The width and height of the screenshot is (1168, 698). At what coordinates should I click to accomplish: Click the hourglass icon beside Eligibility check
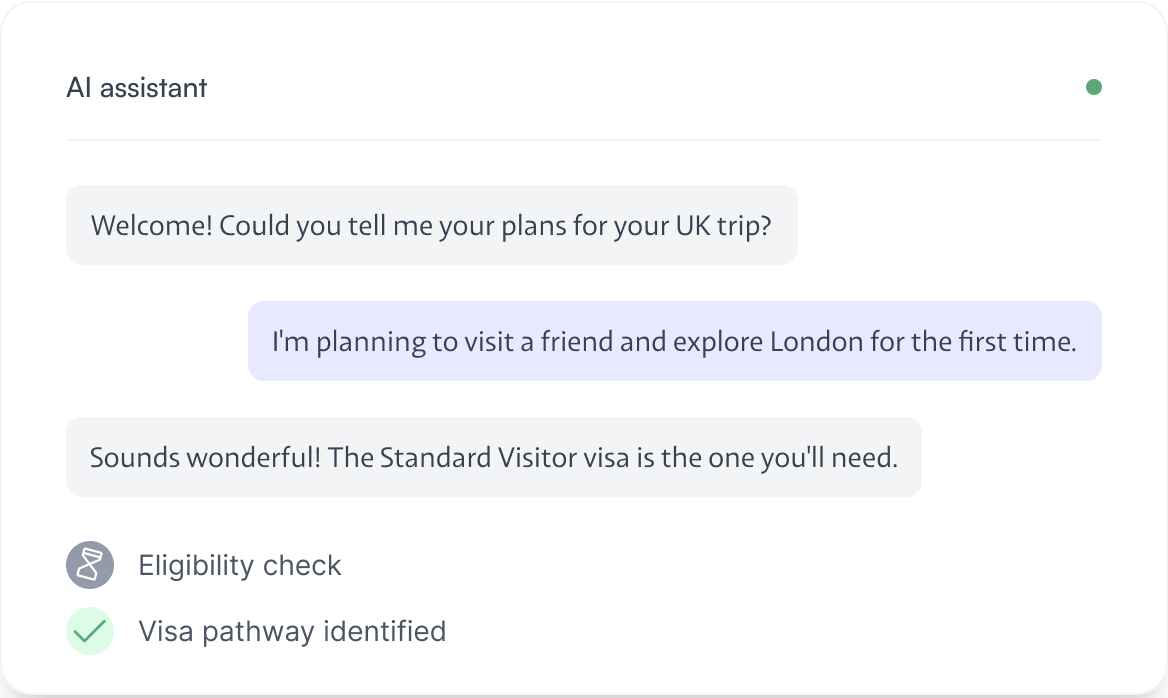(90, 565)
